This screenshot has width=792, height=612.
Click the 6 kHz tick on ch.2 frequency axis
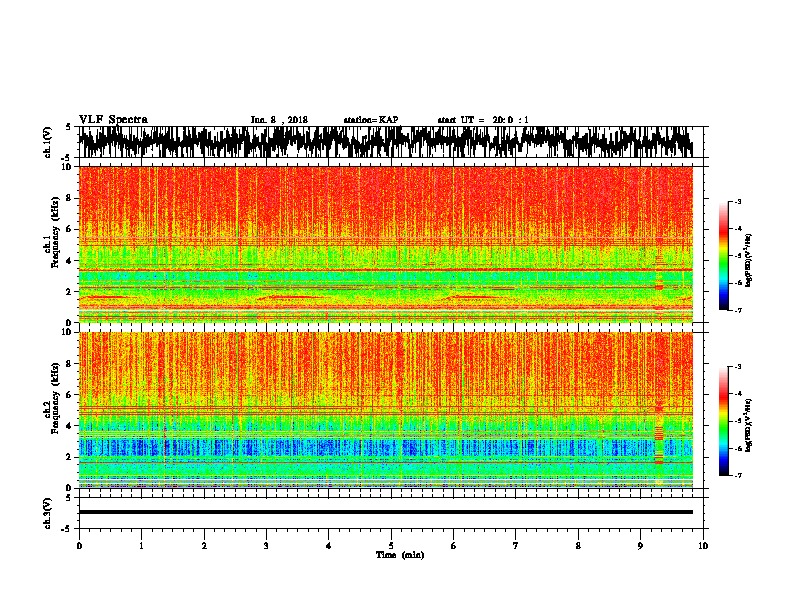click(x=70, y=395)
